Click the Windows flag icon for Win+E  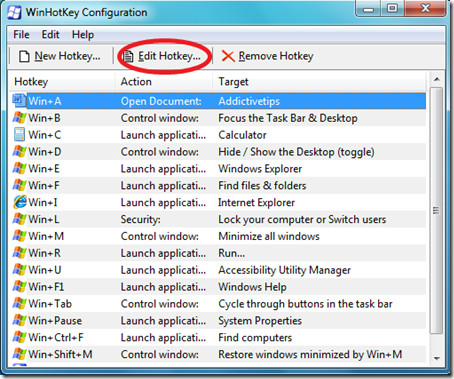pyautogui.click(x=19, y=168)
